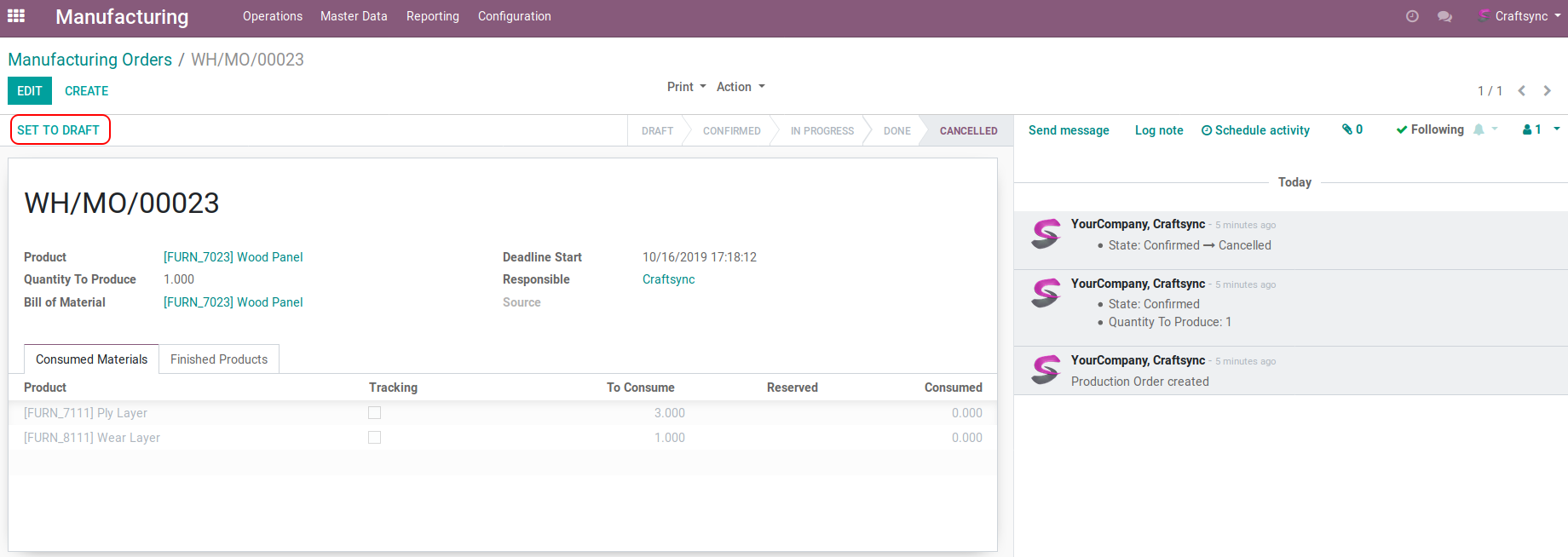Open the conversations chat icon
The width and height of the screenshot is (1568, 557).
[1444, 16]
